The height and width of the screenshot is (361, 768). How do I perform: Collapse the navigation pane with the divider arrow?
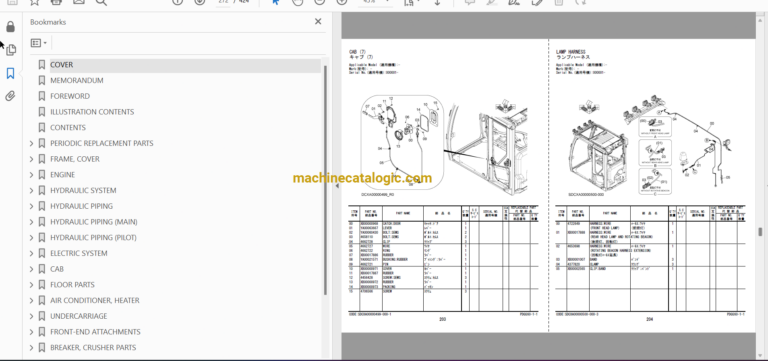pyautogui.click(x=337, y=186)
